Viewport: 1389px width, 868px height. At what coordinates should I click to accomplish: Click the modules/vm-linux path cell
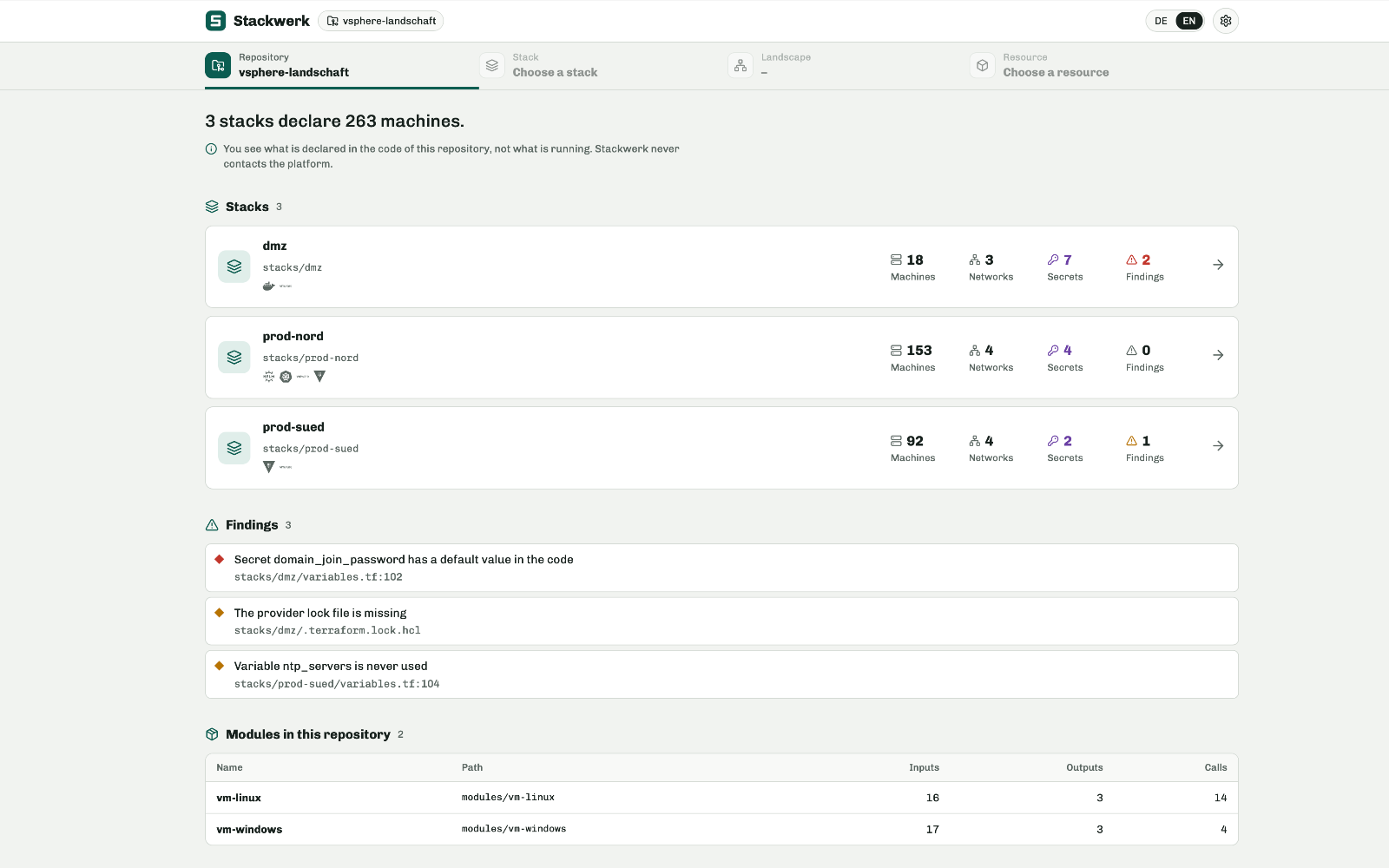click(x=508, y=798)
